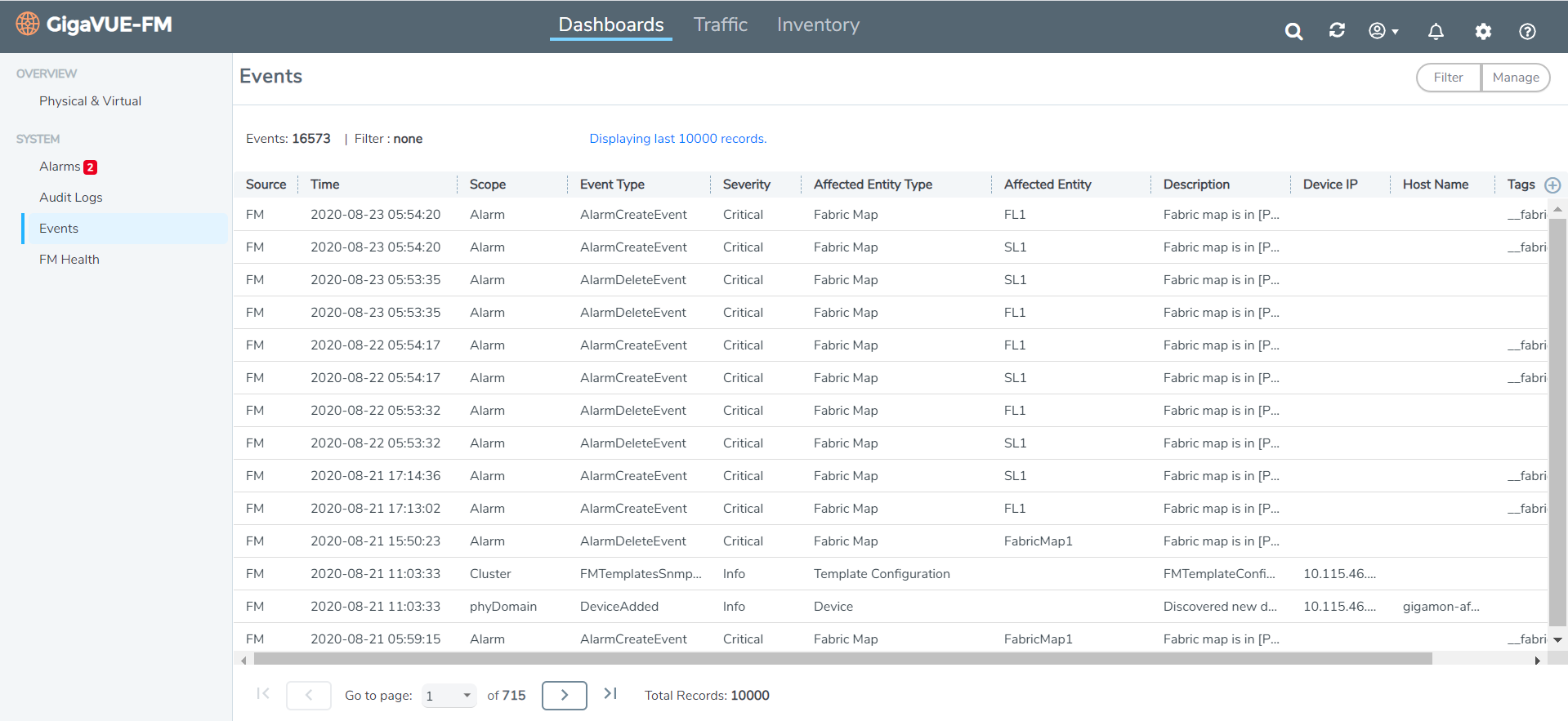The height and width of the screenshot is (721, 1568).
Task: Click the Tags column header
Action: [1521, 185]
